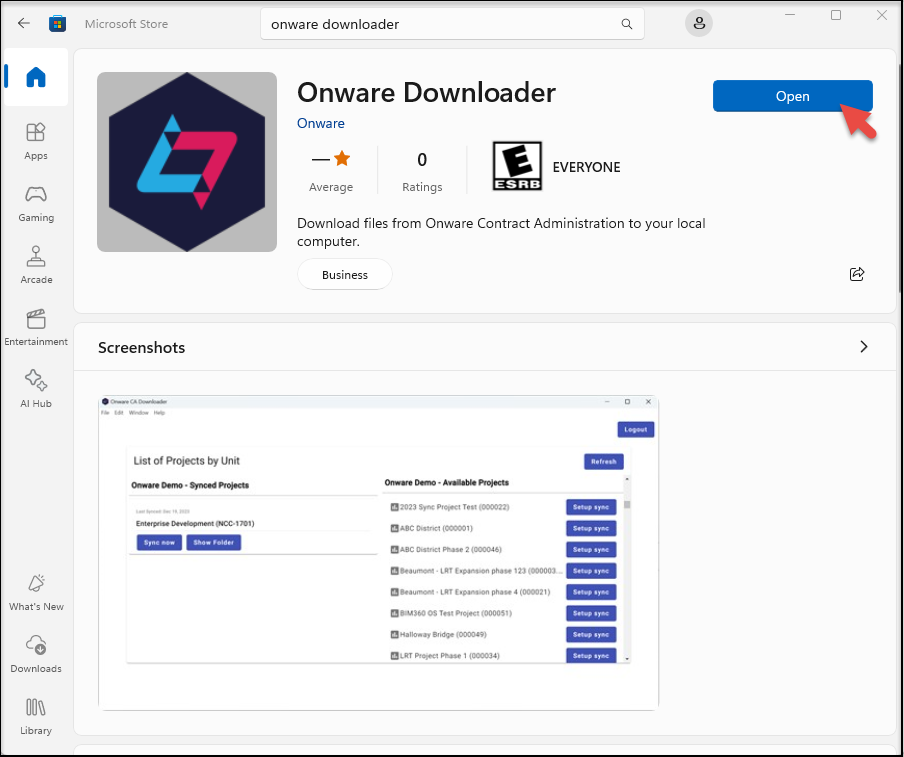The image size is (904, 757).
Task: Click in the search input field
Action: click(x=442, y=24)
